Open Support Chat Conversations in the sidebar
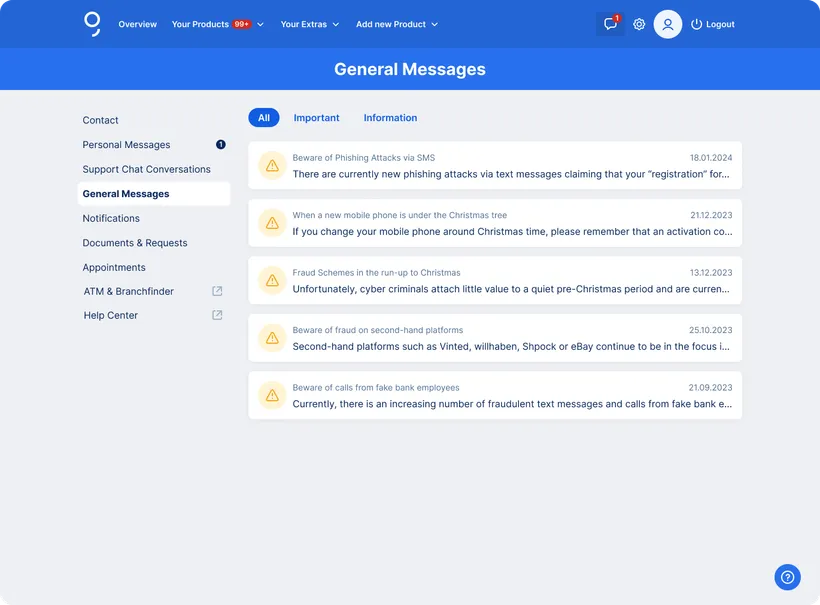820x605 pixels. (146, 169)
